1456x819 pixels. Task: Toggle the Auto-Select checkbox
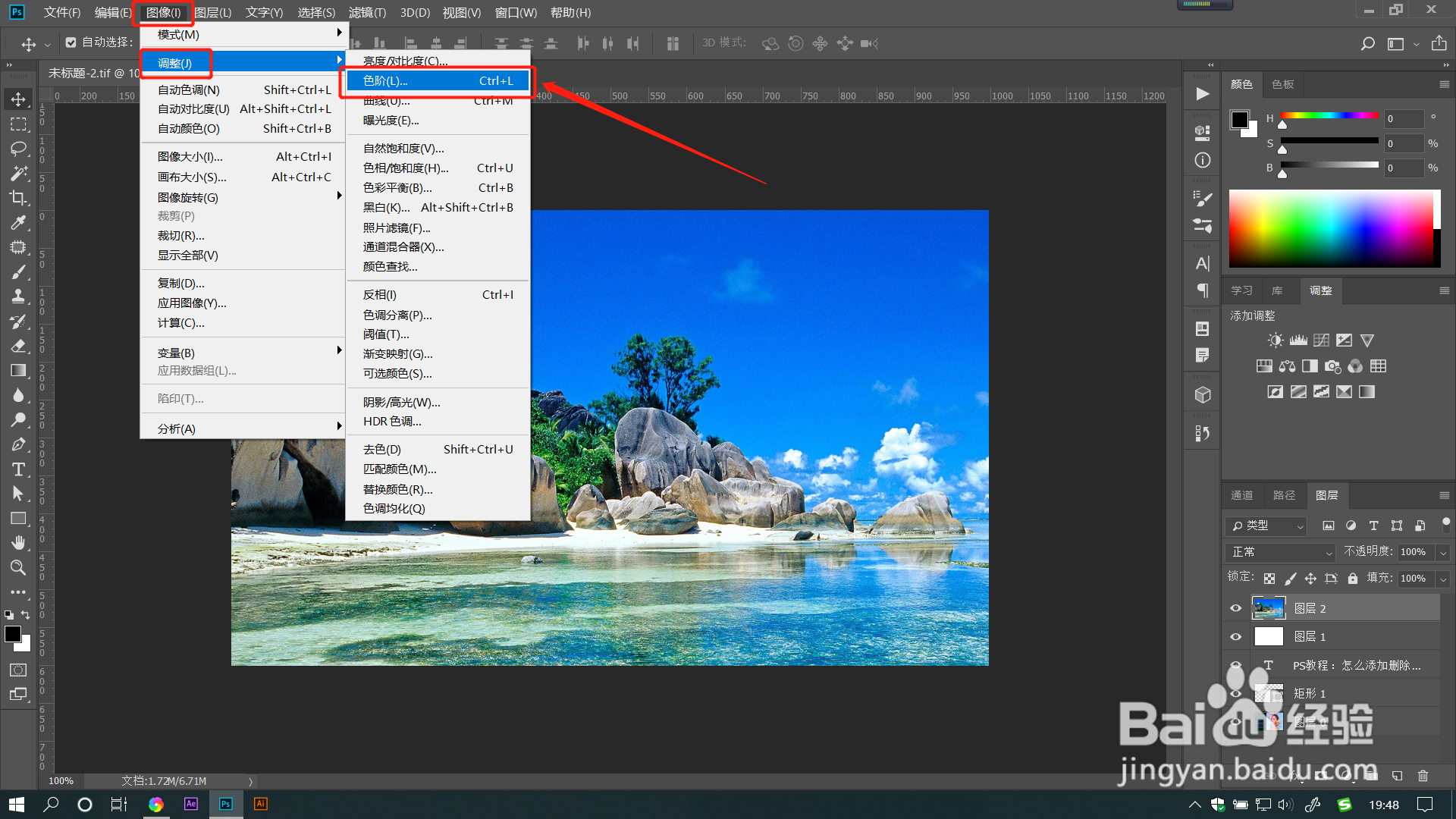(71, 42)
